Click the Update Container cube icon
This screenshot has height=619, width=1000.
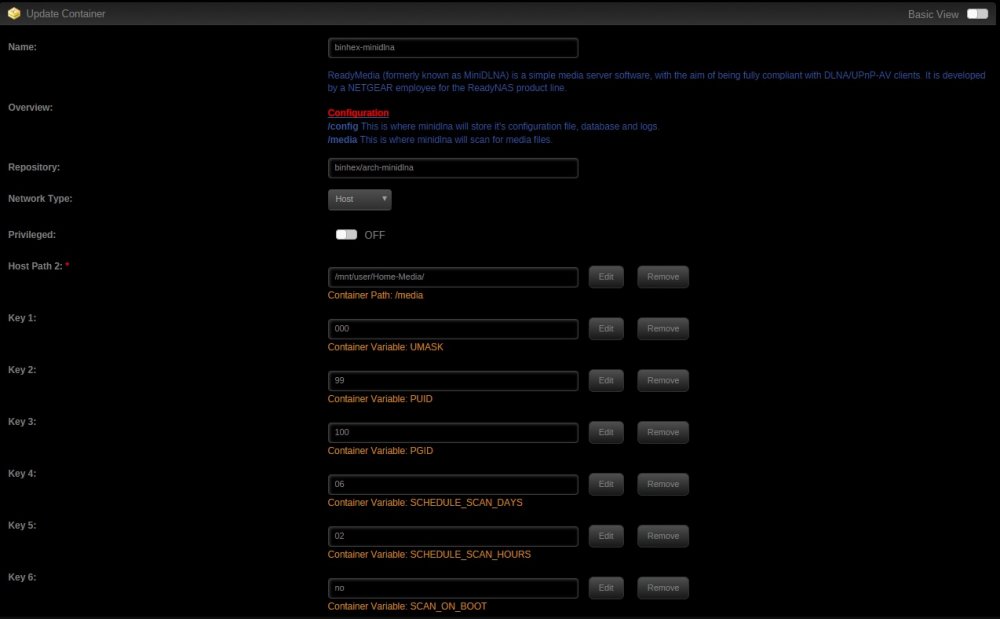[x=13, y=13]
